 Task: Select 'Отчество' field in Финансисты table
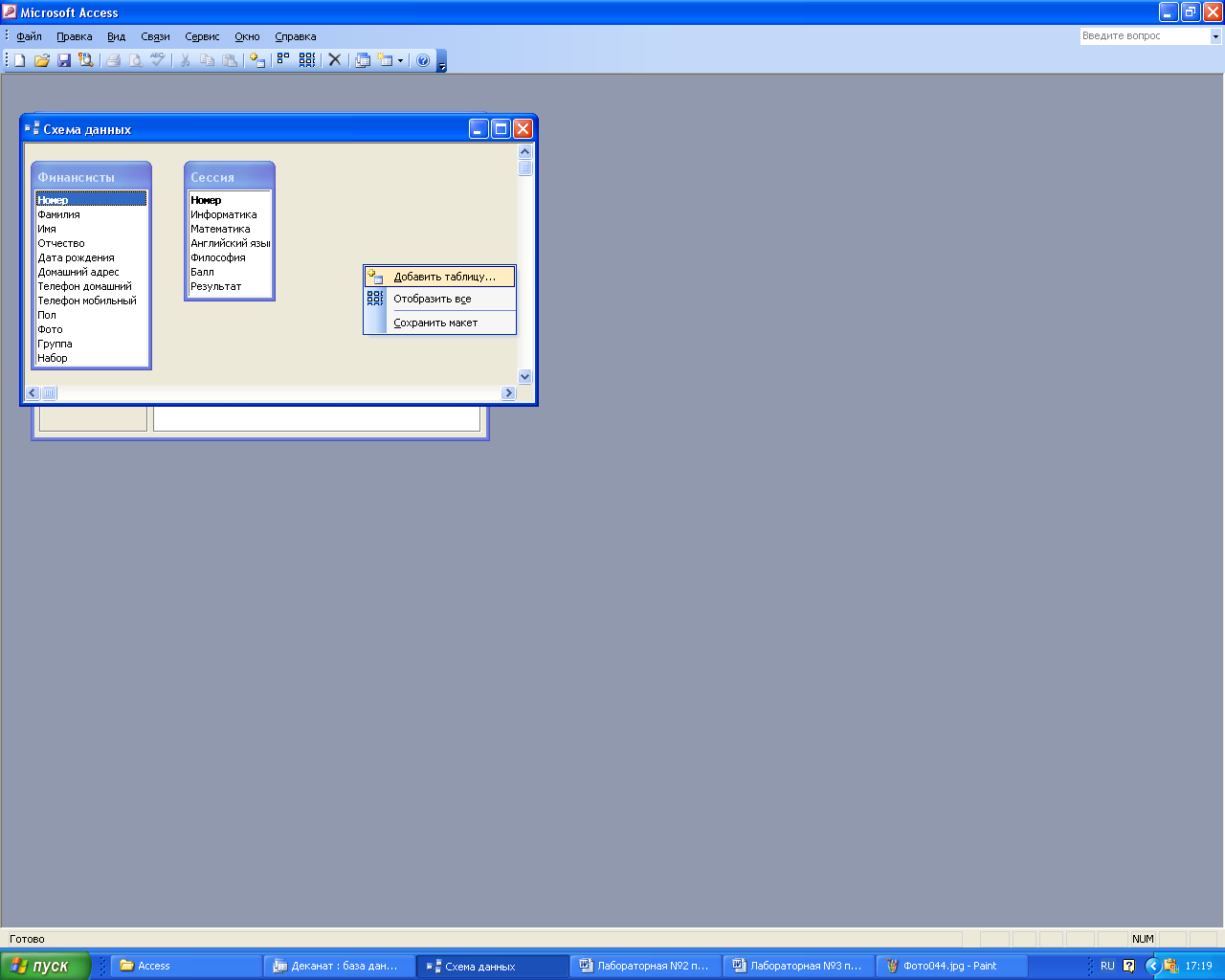click(x=91, y=243)
